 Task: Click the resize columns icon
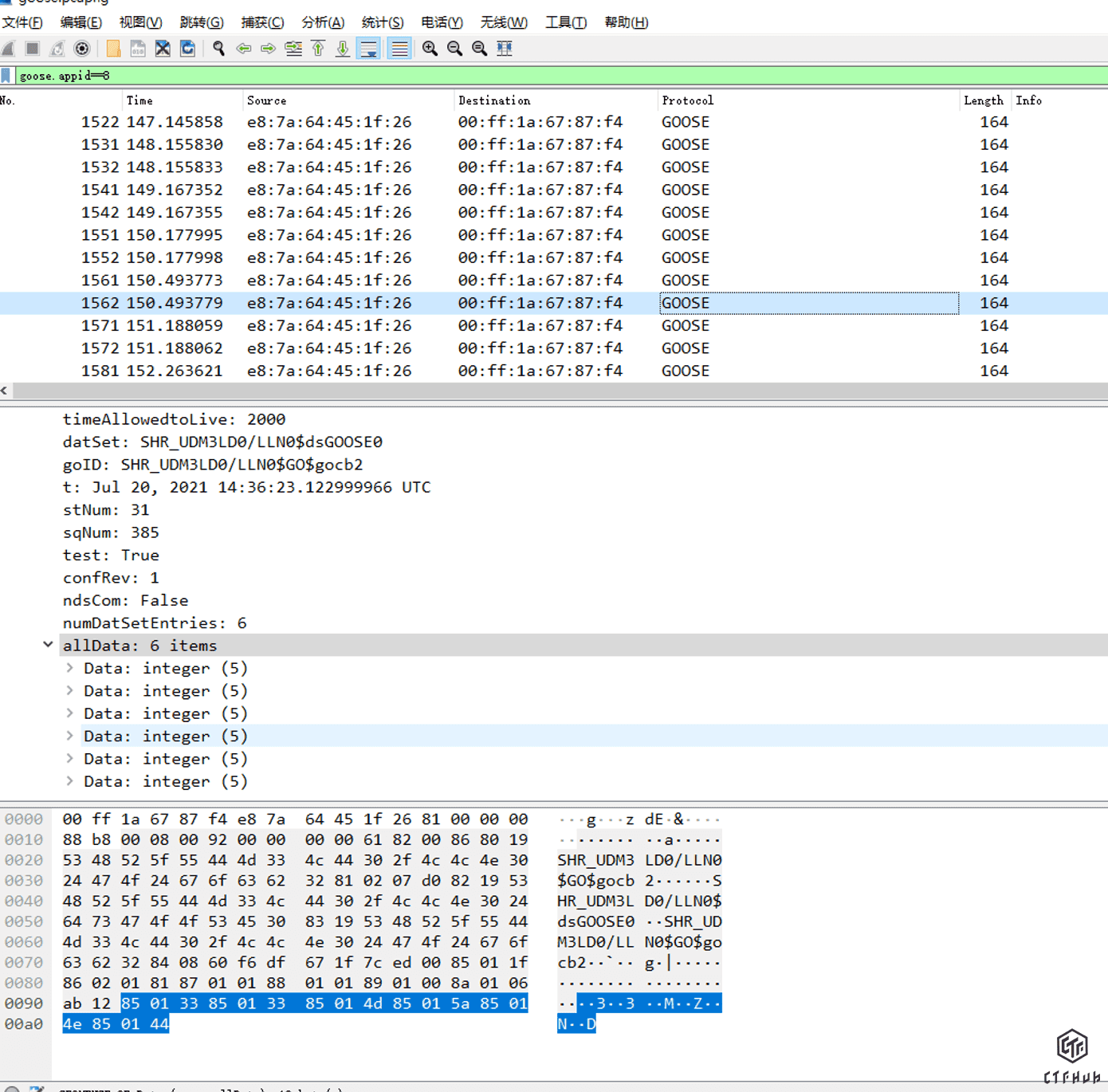(x=505, y=49)
